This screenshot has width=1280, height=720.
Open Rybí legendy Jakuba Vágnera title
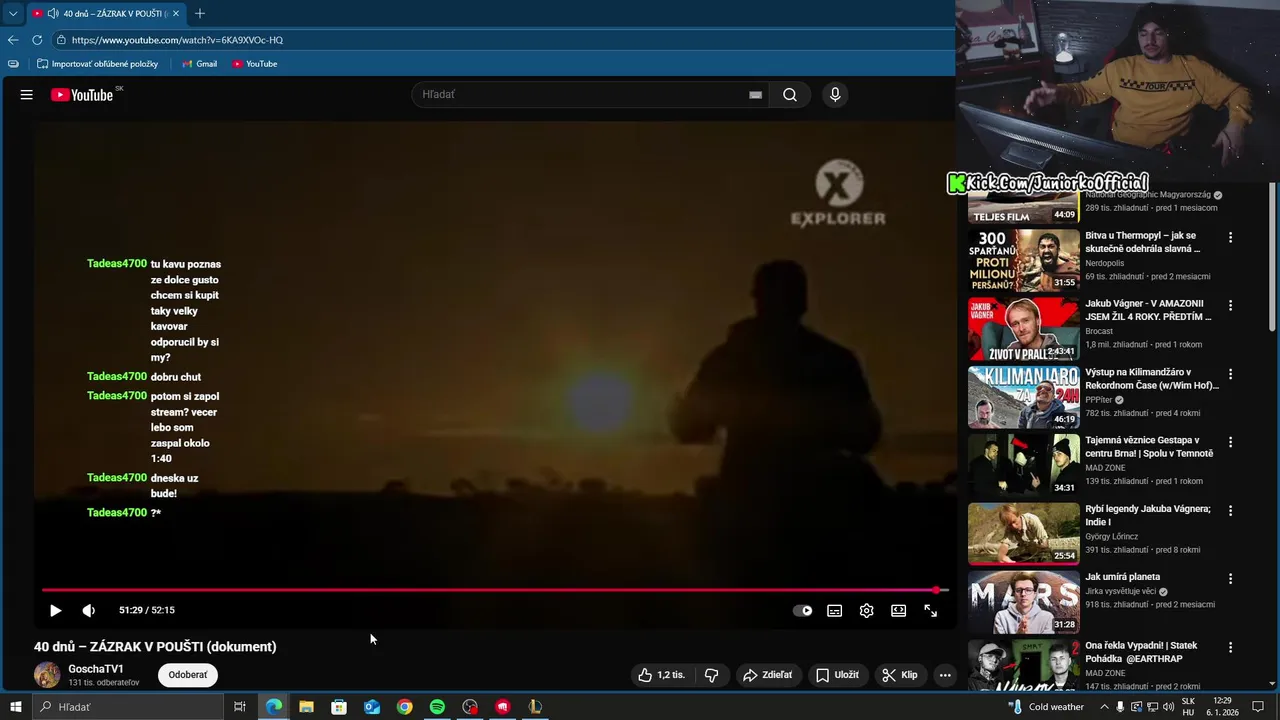(1148, 515)
